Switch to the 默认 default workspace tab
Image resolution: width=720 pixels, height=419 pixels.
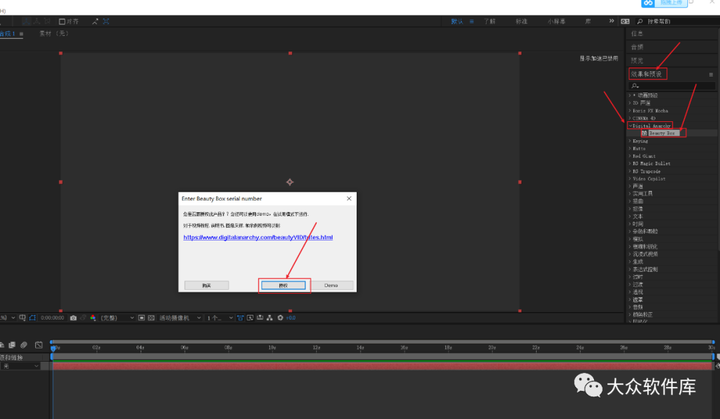[457, 22]
